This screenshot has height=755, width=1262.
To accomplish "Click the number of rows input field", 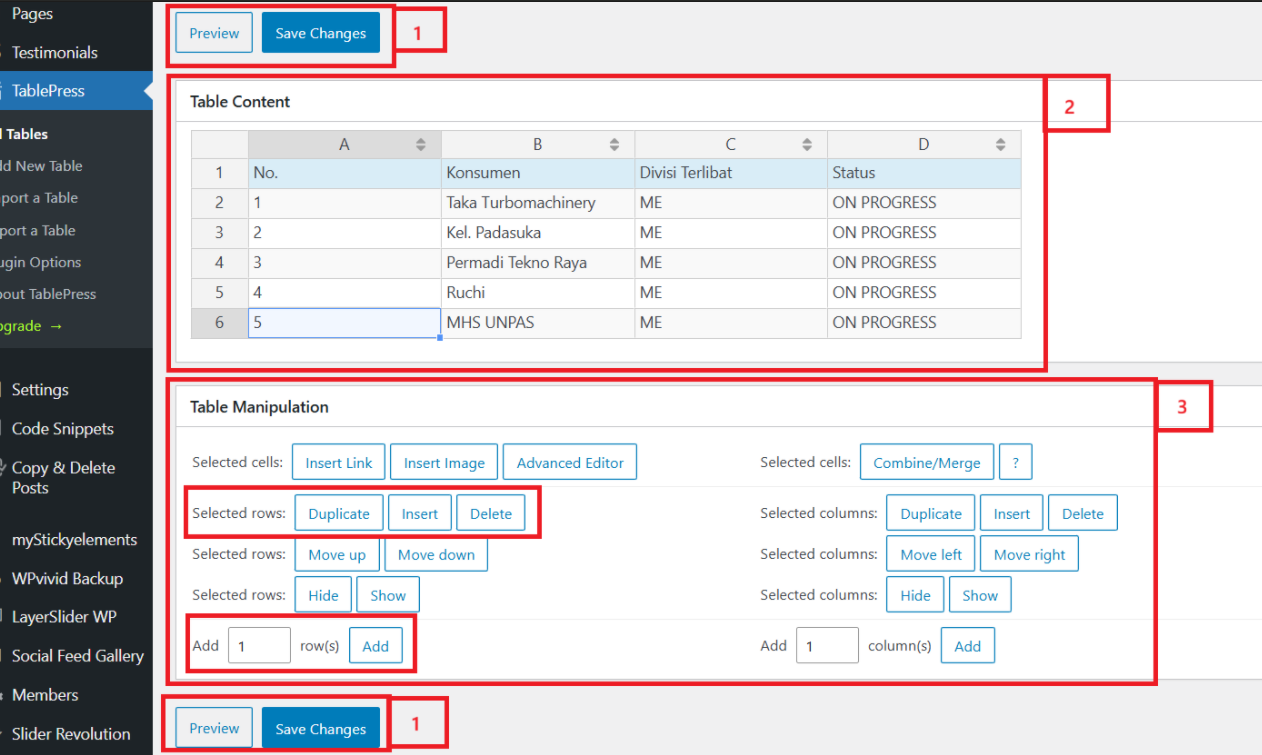I will [259, 646].
